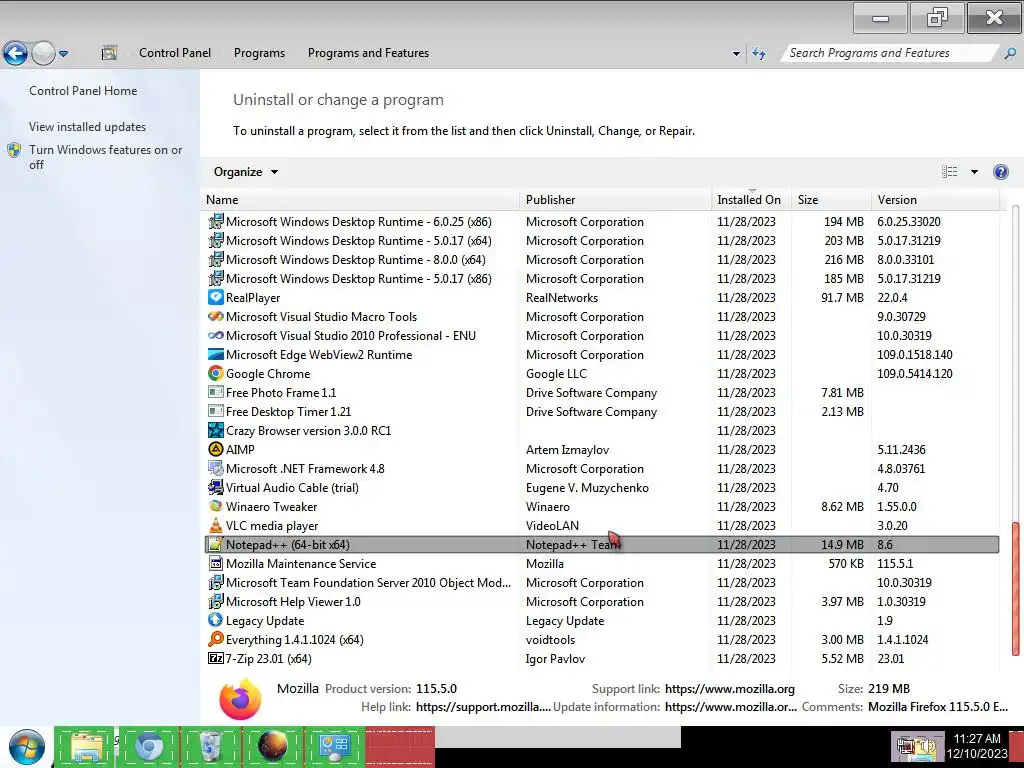This screenshot has height=768, width=1024.
Task: Sort by the Name column header
Action: point(361,200)
